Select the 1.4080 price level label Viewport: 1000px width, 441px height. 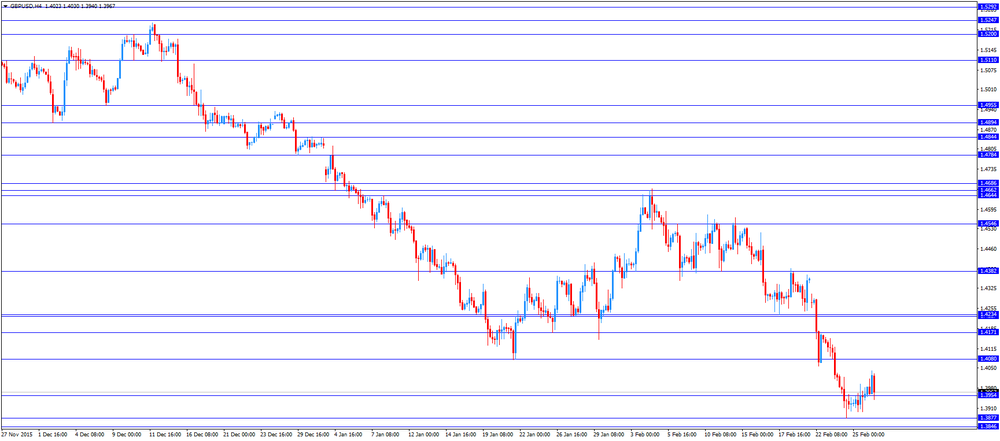pos(988,359)
